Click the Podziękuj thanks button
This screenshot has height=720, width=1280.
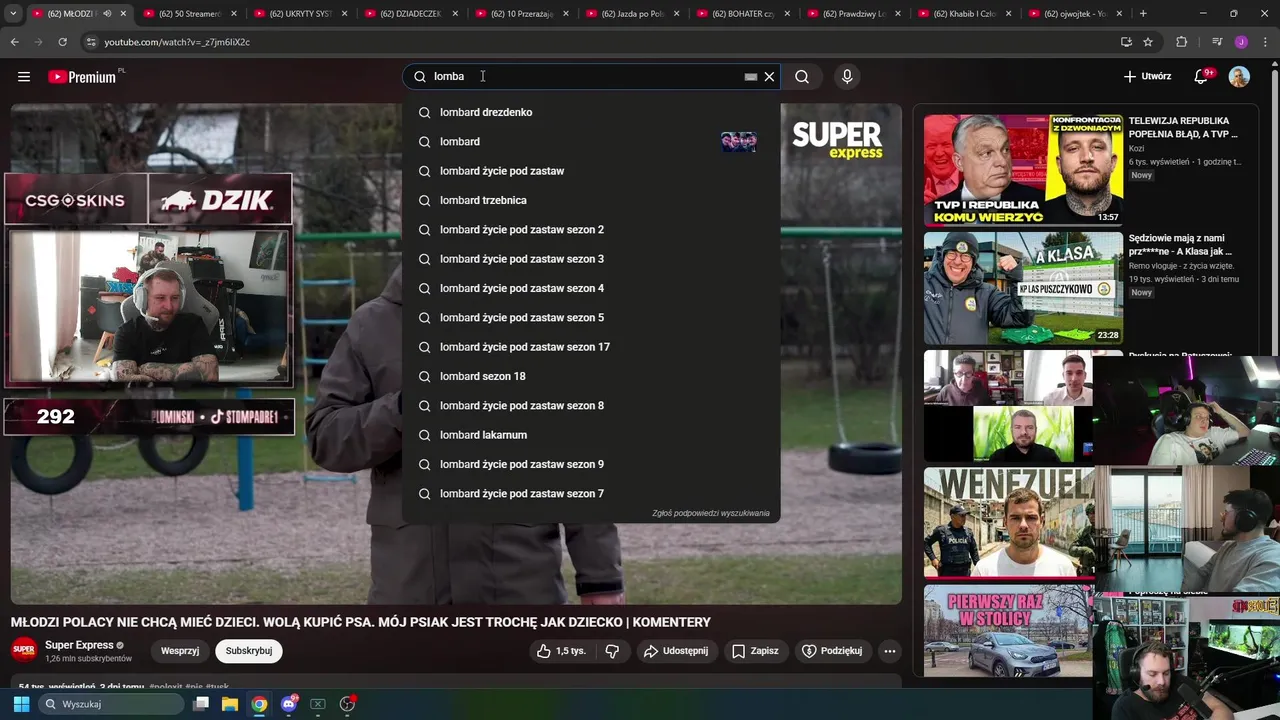[832, 651]
